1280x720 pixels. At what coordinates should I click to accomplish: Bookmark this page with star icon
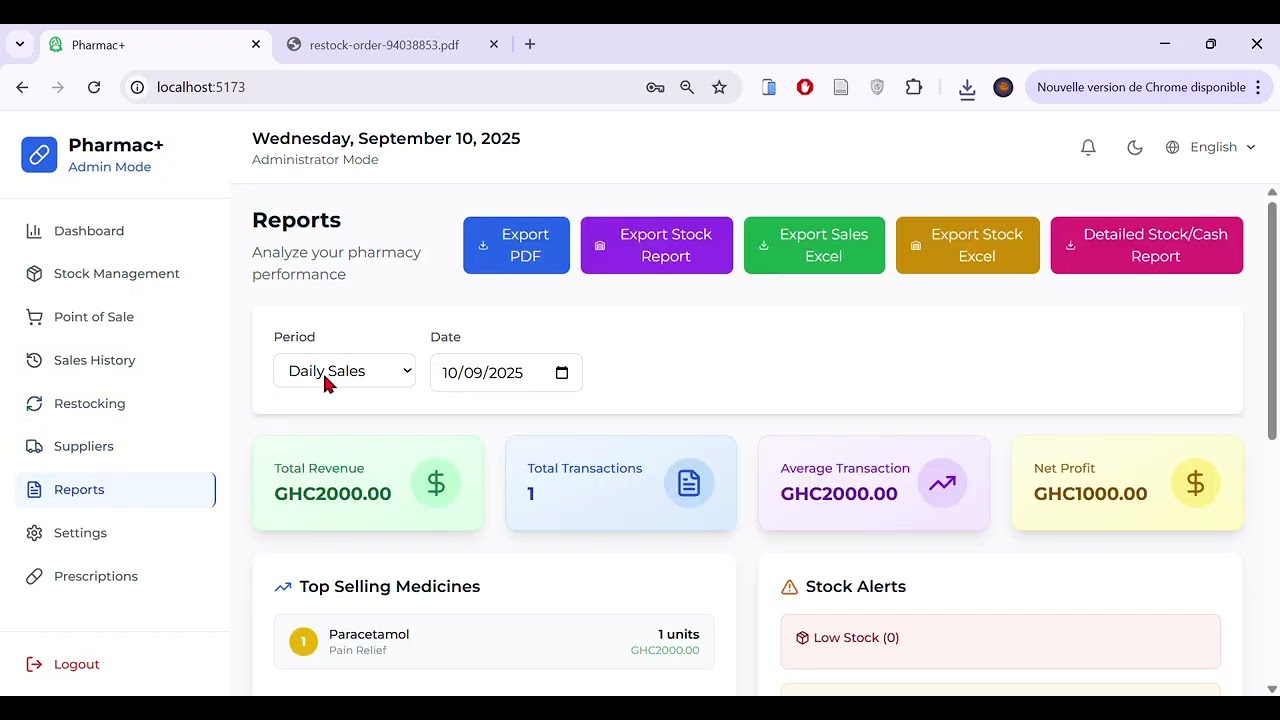719,87
